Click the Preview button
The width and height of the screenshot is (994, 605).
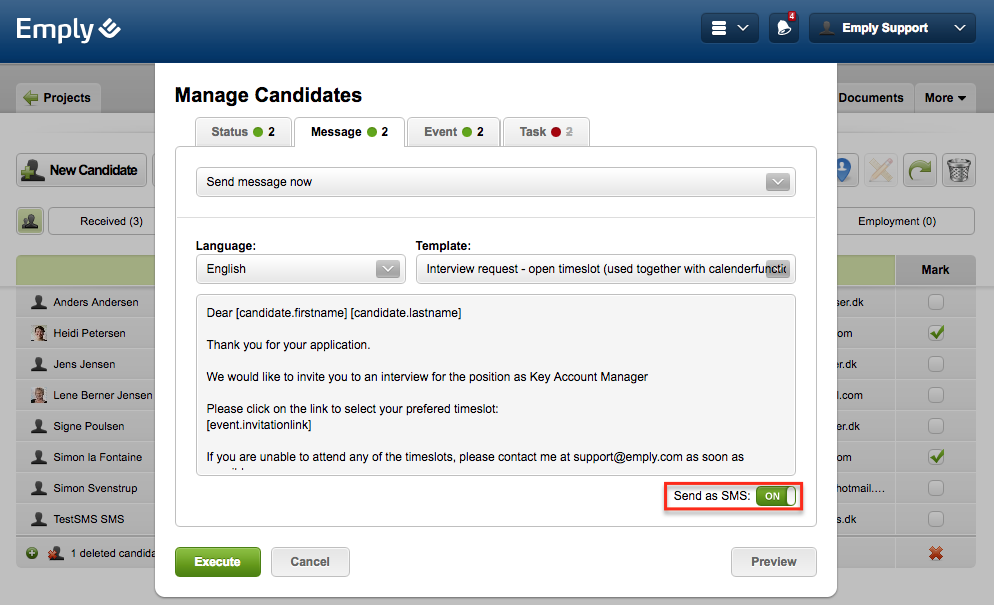pyautogui.click(x=773, y=562)
